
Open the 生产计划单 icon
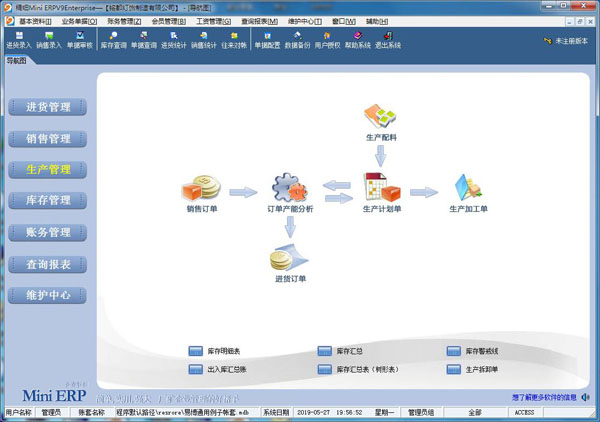(x=381, y=188)
